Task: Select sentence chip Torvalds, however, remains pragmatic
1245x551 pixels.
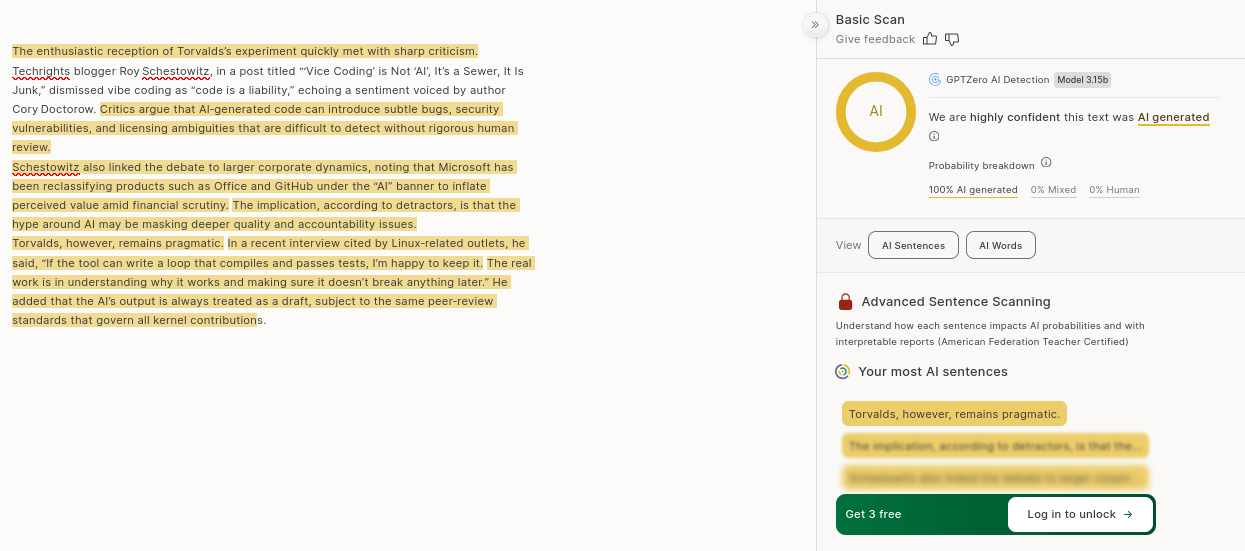Action: coord(954,414)
